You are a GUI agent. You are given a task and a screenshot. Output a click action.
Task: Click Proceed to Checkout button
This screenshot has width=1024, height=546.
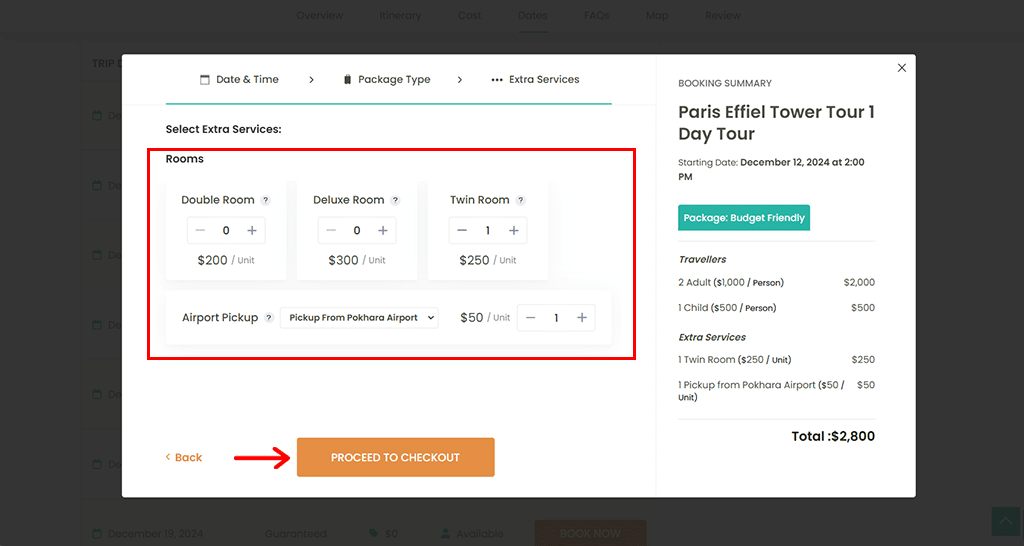pos(396,457)
